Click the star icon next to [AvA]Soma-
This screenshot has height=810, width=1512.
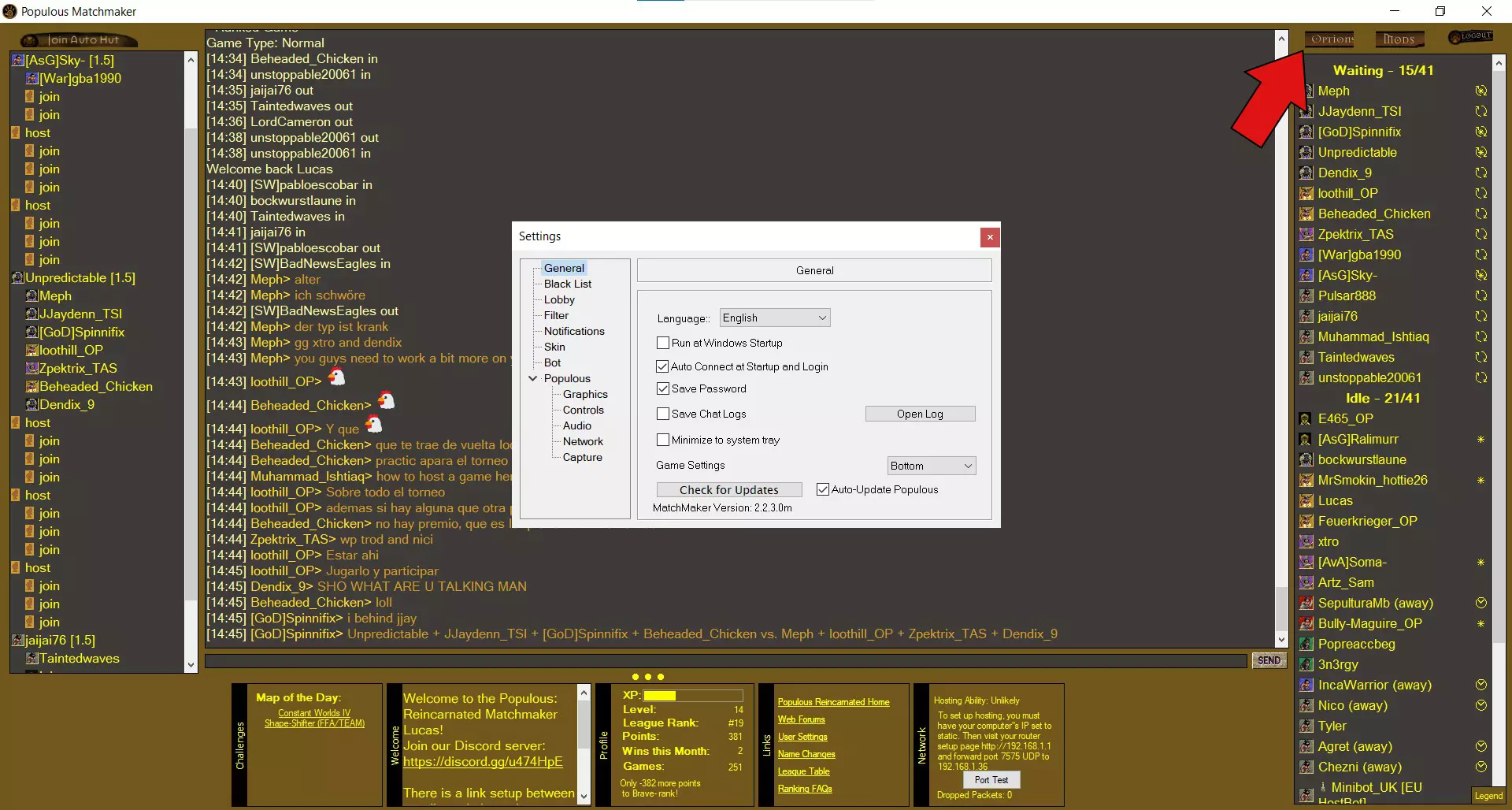(1480, 562)
